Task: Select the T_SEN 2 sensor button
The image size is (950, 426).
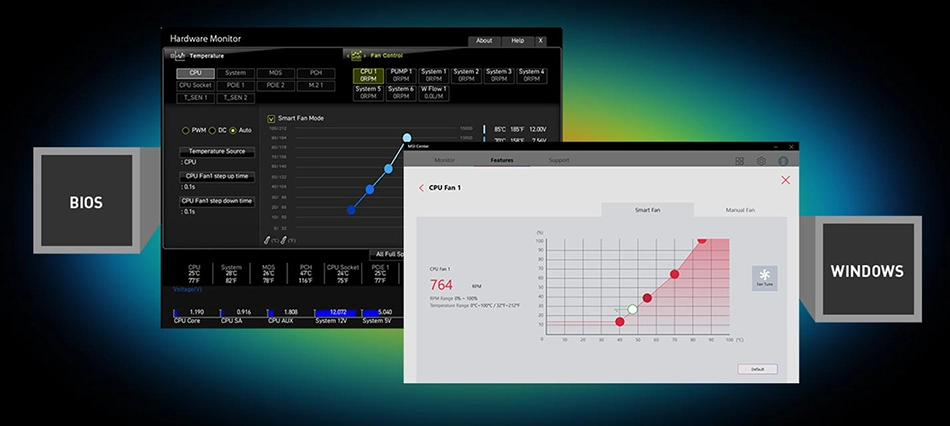Action: click(x=236, y=98)
